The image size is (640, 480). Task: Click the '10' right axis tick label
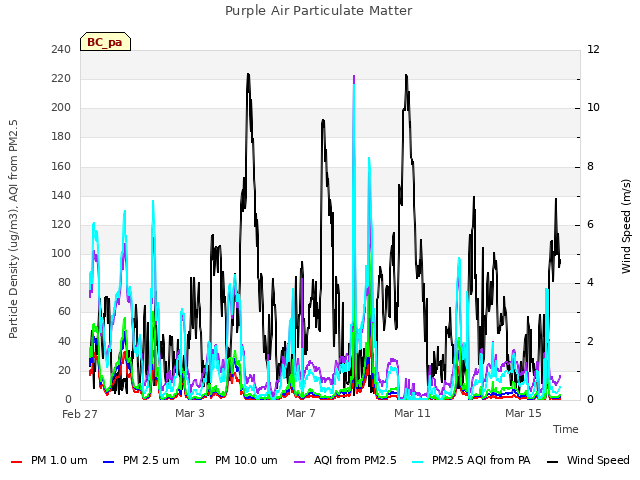tap(593, 107)
